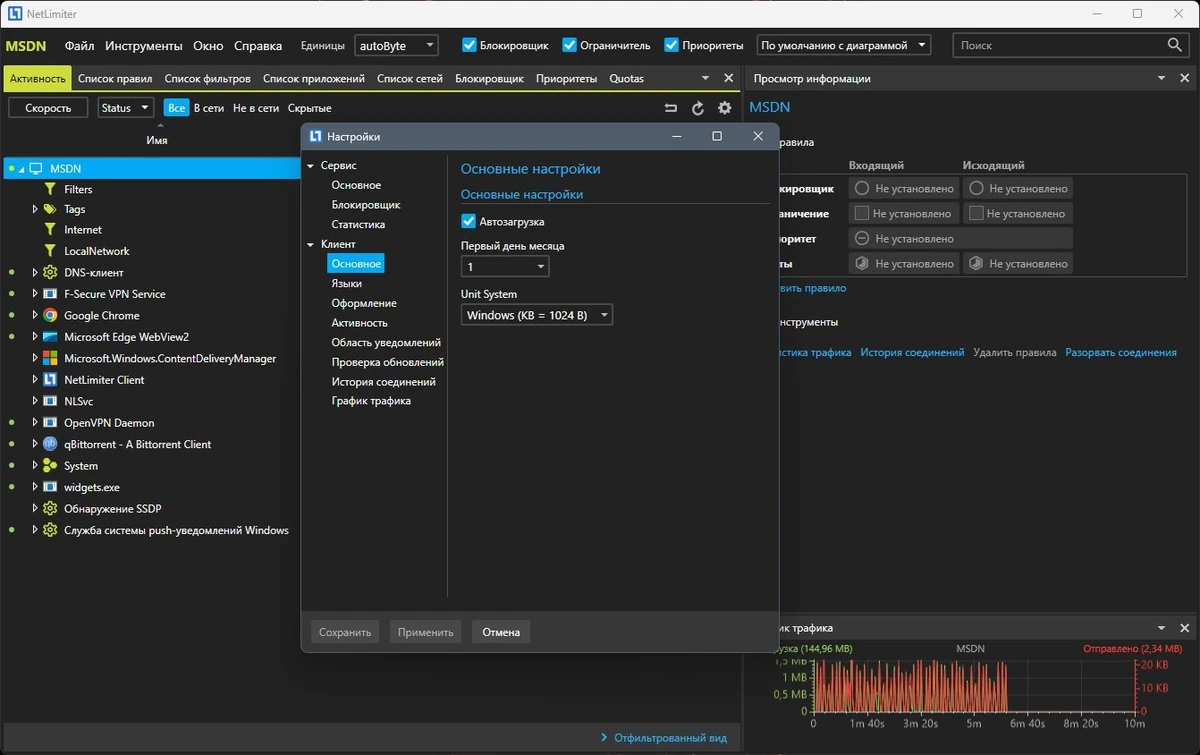The height and width of the screenshot is (755, 1200).
Task: Click the Применить button
Action: (x=426, y=632)
